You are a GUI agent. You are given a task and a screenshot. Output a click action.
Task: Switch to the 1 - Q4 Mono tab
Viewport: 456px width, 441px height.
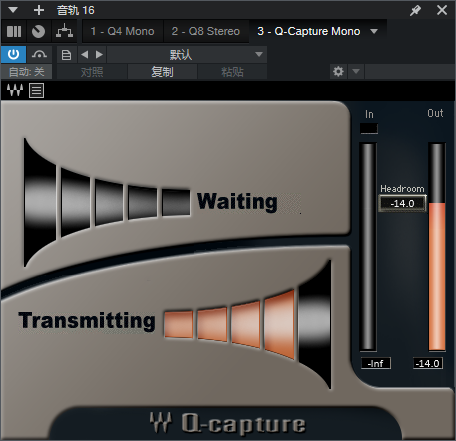click(x=122, y=31)
